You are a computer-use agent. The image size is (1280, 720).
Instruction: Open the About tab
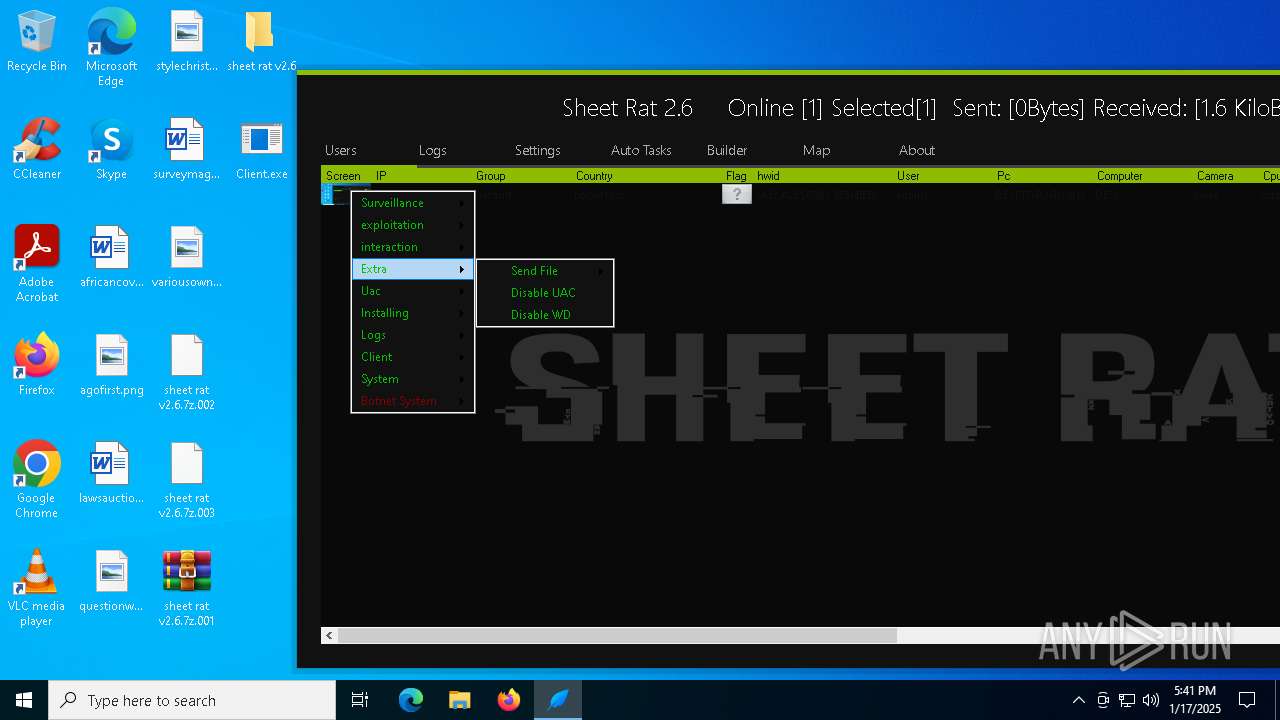click(x=917, y=150)
